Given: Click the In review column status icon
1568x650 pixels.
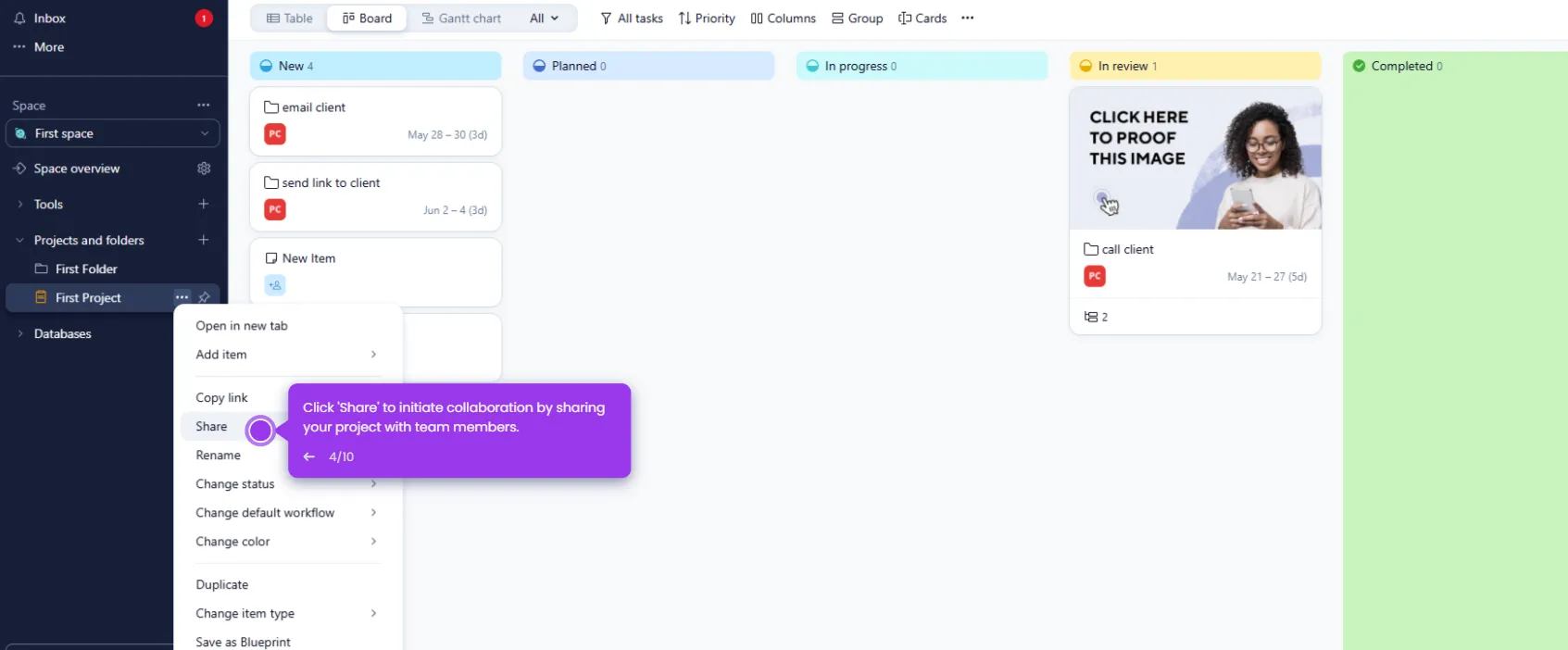Looking at the screenshot, I should [x=1085, y=66].
